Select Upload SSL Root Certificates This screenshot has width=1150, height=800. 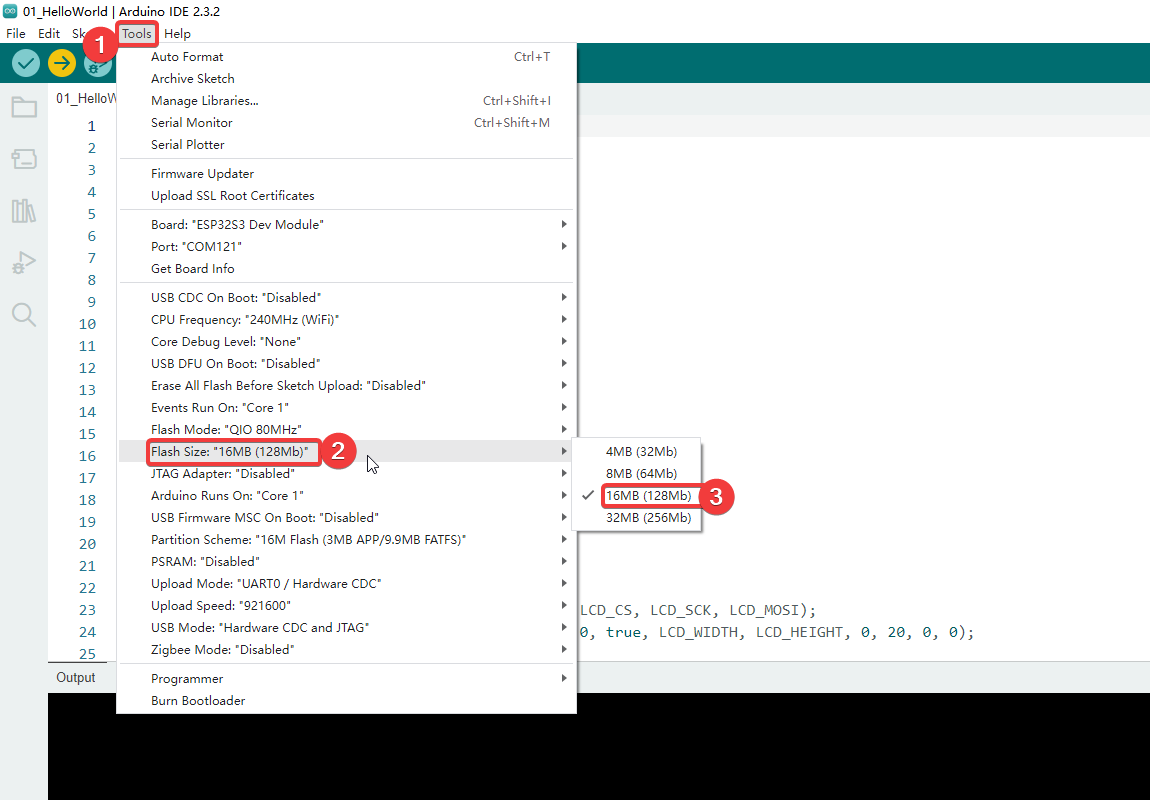pos(346,196)
